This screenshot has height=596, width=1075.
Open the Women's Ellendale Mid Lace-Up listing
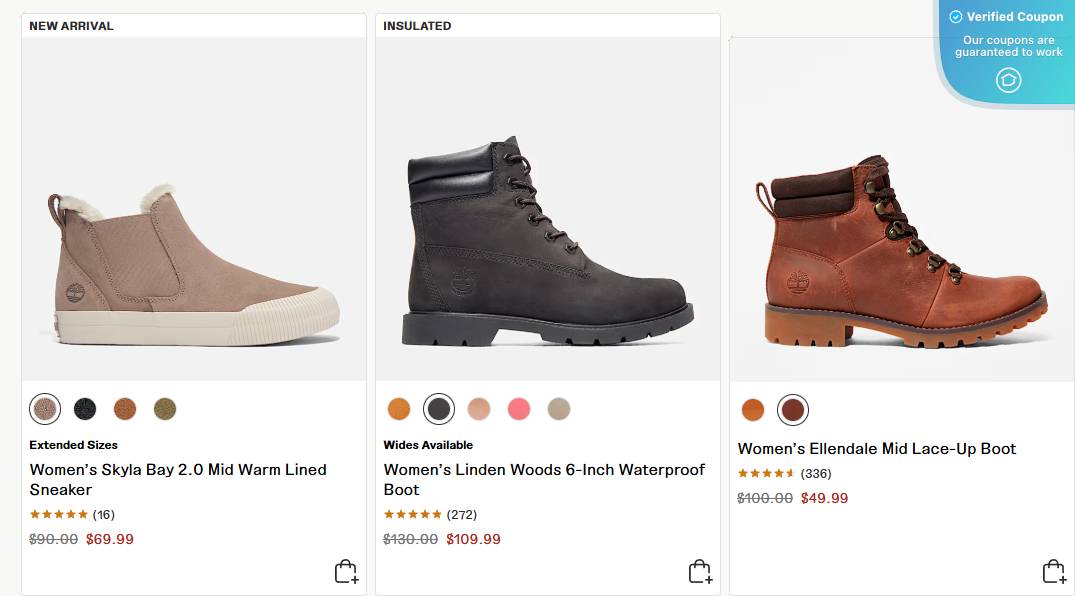click(877, 448)
